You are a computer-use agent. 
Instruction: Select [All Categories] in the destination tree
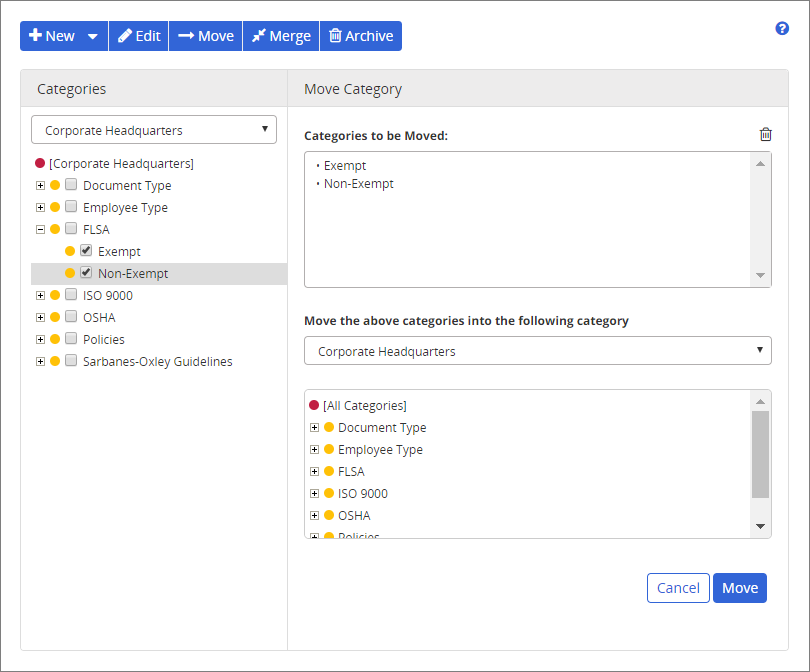[x=364, y=405]
